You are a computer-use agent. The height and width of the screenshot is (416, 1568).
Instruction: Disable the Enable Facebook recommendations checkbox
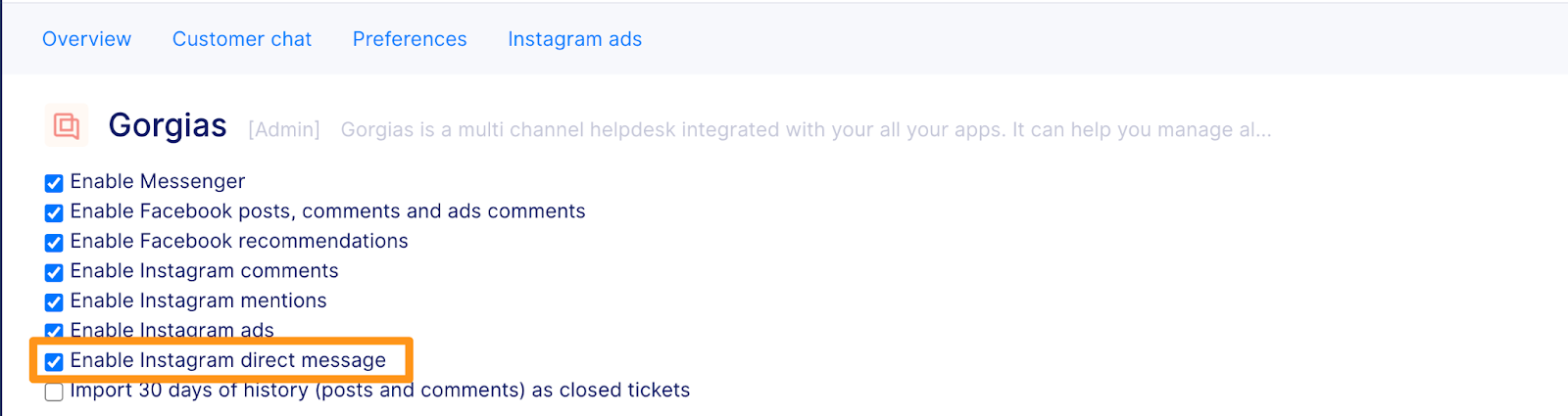[x=54, y=243]
